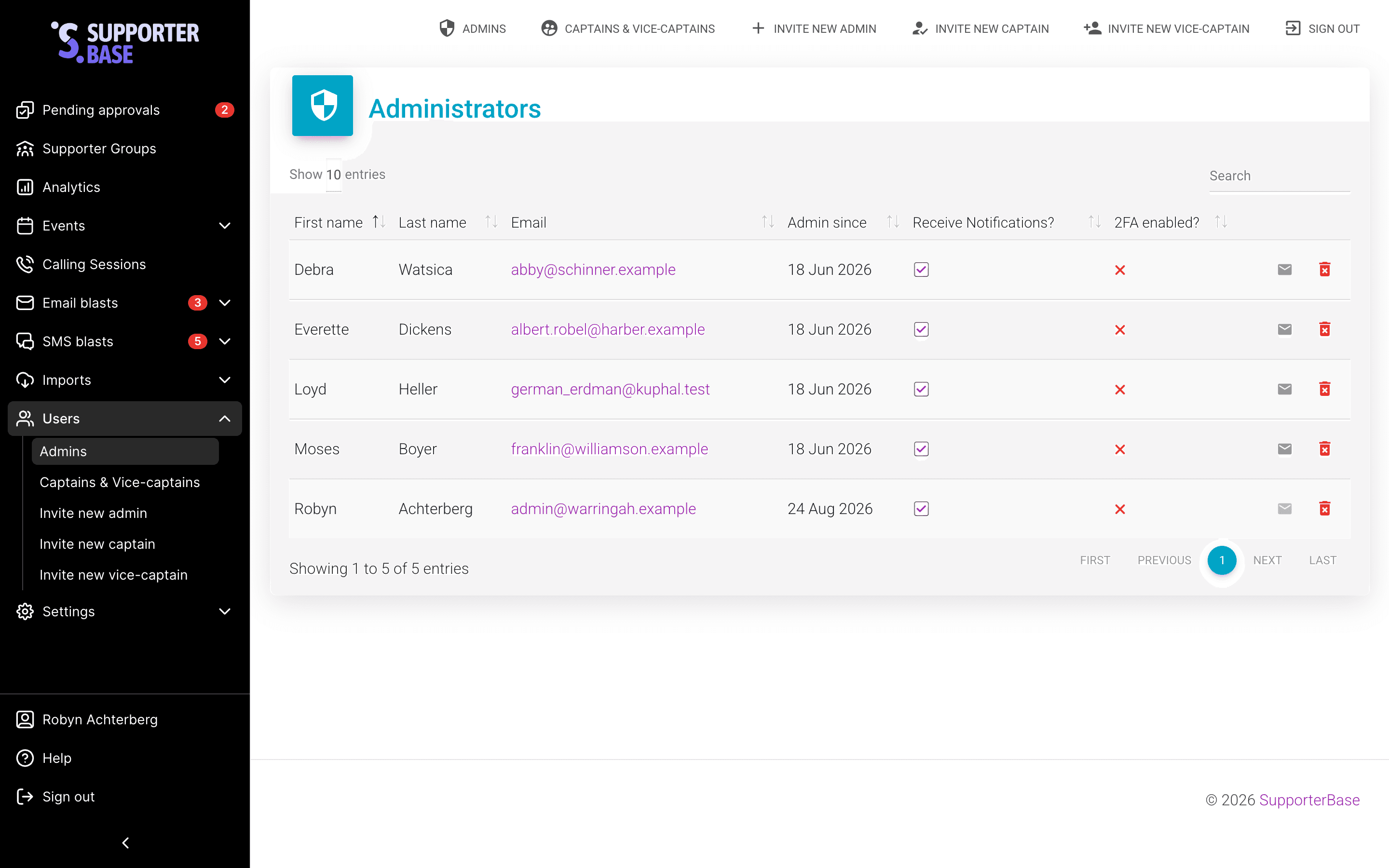The width and height of the screenshot is (1389, 868).
Task: Sort by 2FA enabled column arrows
Action: (x=1221, y=222)
